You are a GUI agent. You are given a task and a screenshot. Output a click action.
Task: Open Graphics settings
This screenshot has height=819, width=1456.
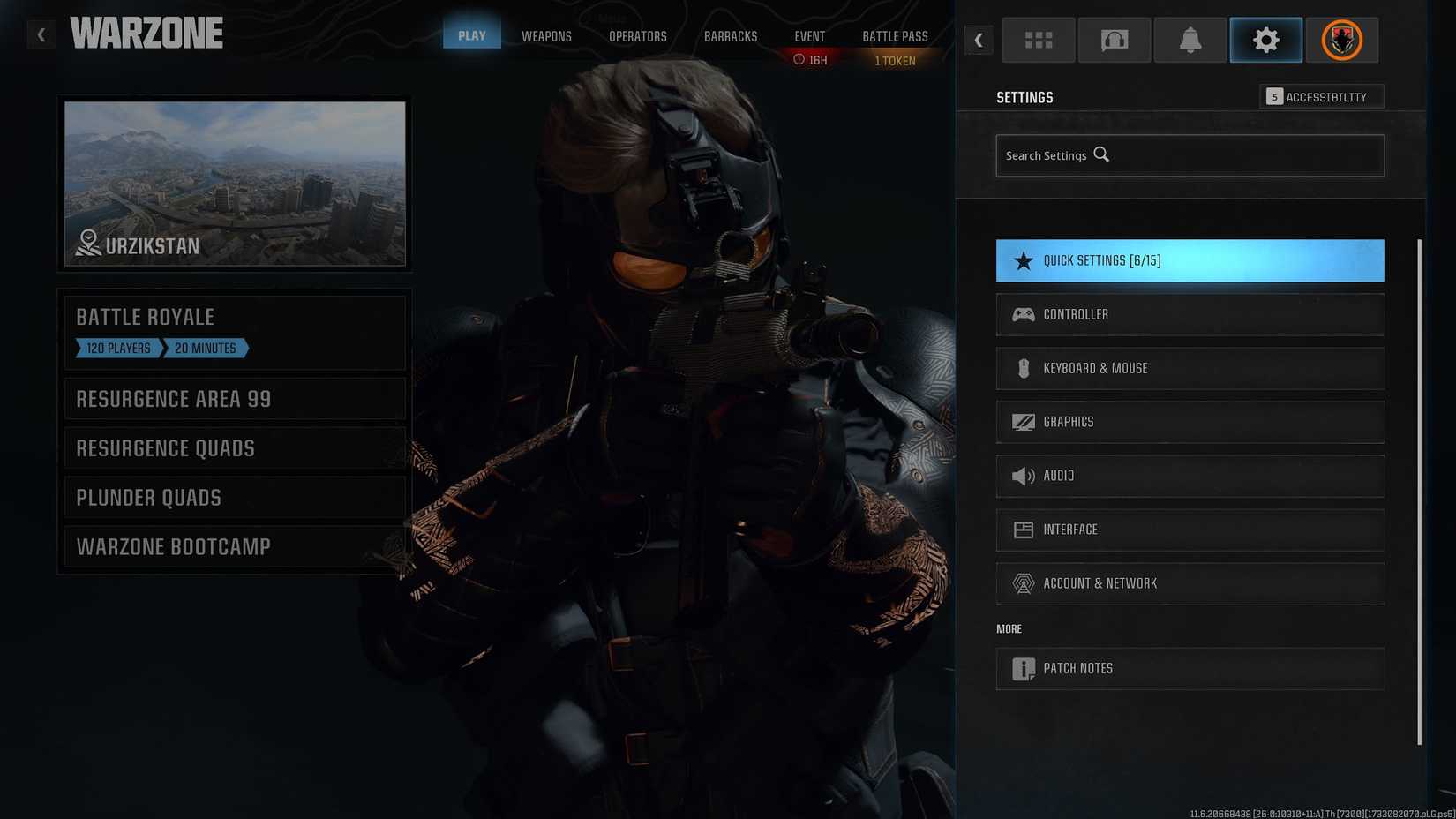tap(1189, 422)
